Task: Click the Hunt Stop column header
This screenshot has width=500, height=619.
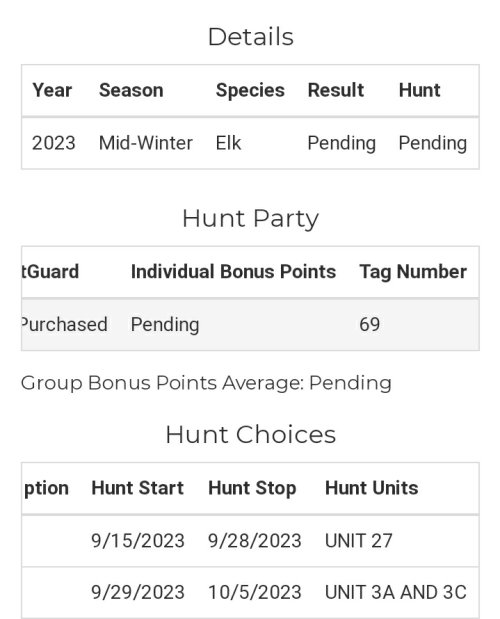Action: (252, 488)
